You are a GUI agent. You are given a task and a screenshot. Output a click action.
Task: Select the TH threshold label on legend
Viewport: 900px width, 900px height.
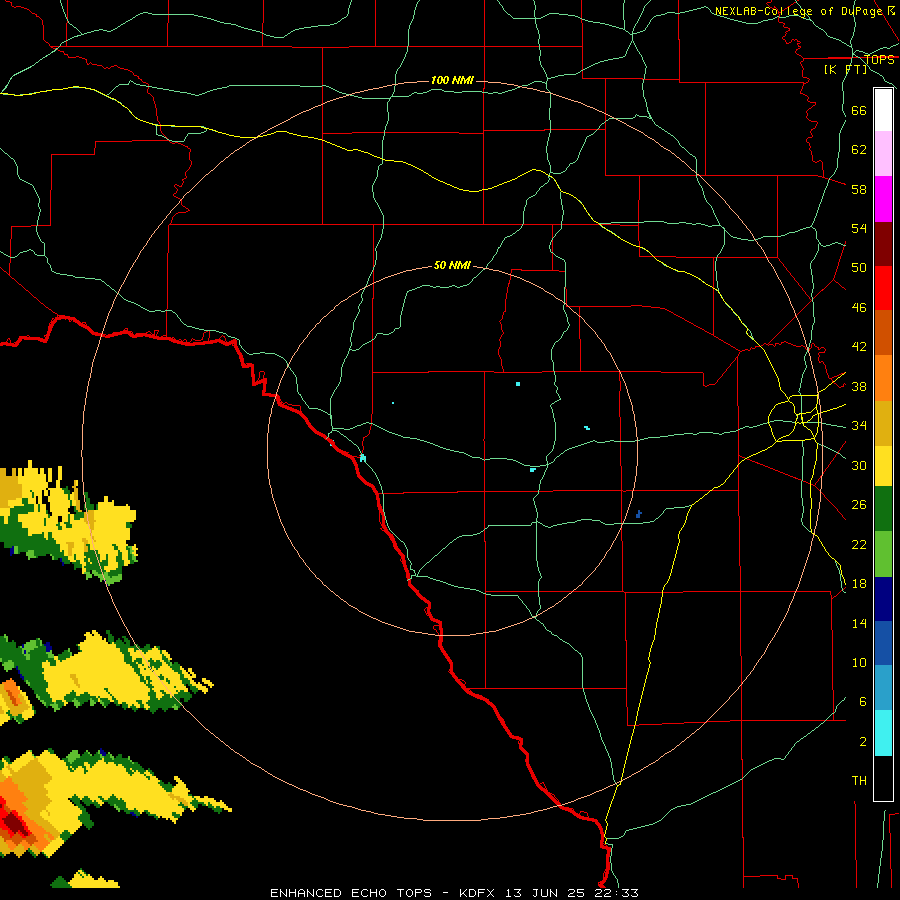coord(859,781)
